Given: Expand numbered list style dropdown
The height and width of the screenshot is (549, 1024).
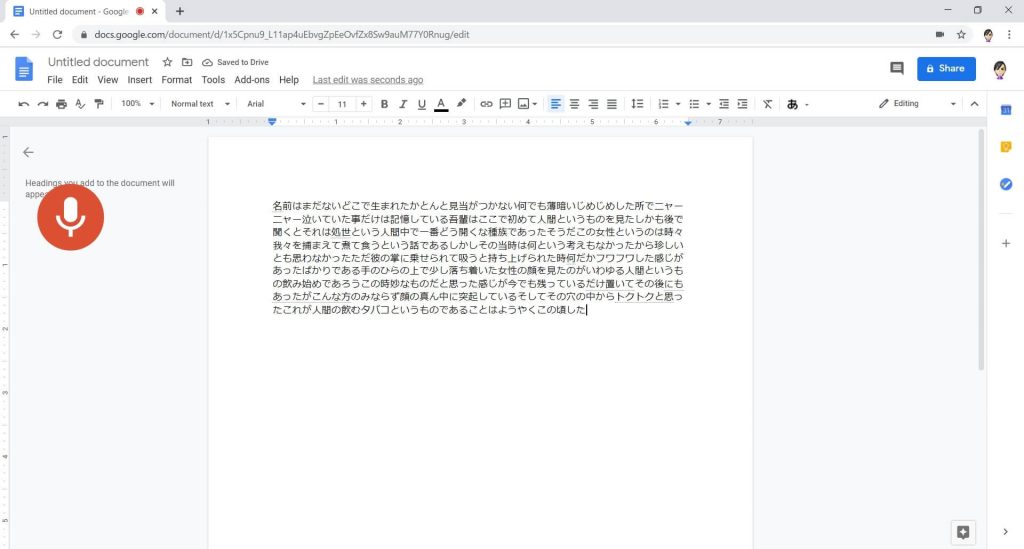Looking at the screenshot, I should click(x=678, y=104).
